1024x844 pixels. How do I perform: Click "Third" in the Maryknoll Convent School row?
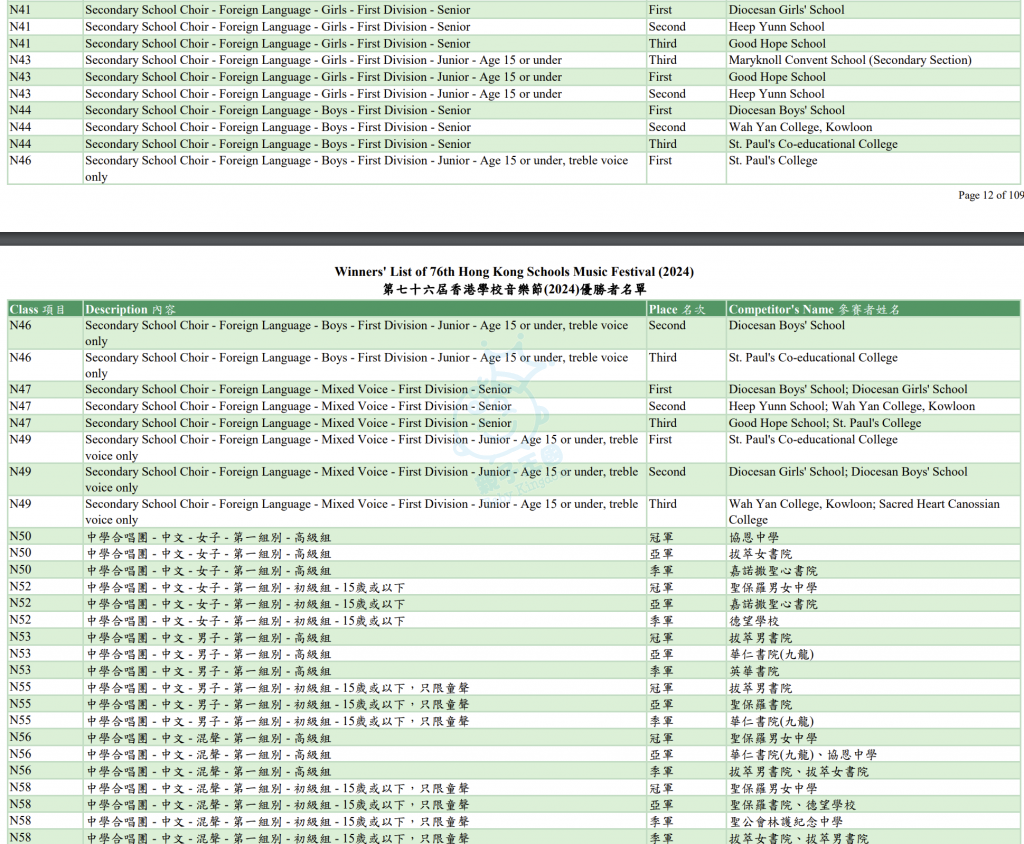point(662,60)
